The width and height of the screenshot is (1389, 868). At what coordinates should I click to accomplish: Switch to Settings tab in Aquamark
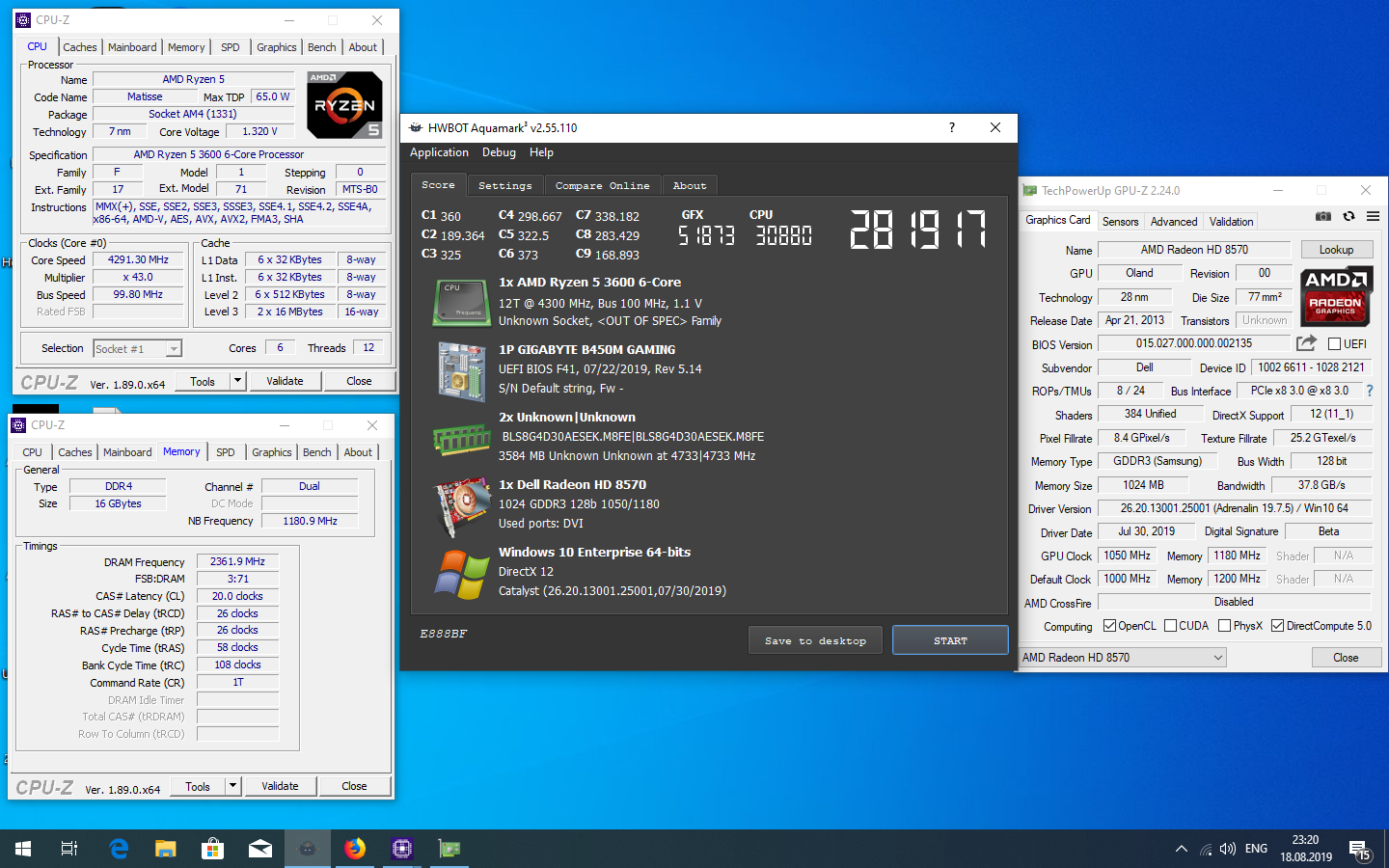click(505, 185)
